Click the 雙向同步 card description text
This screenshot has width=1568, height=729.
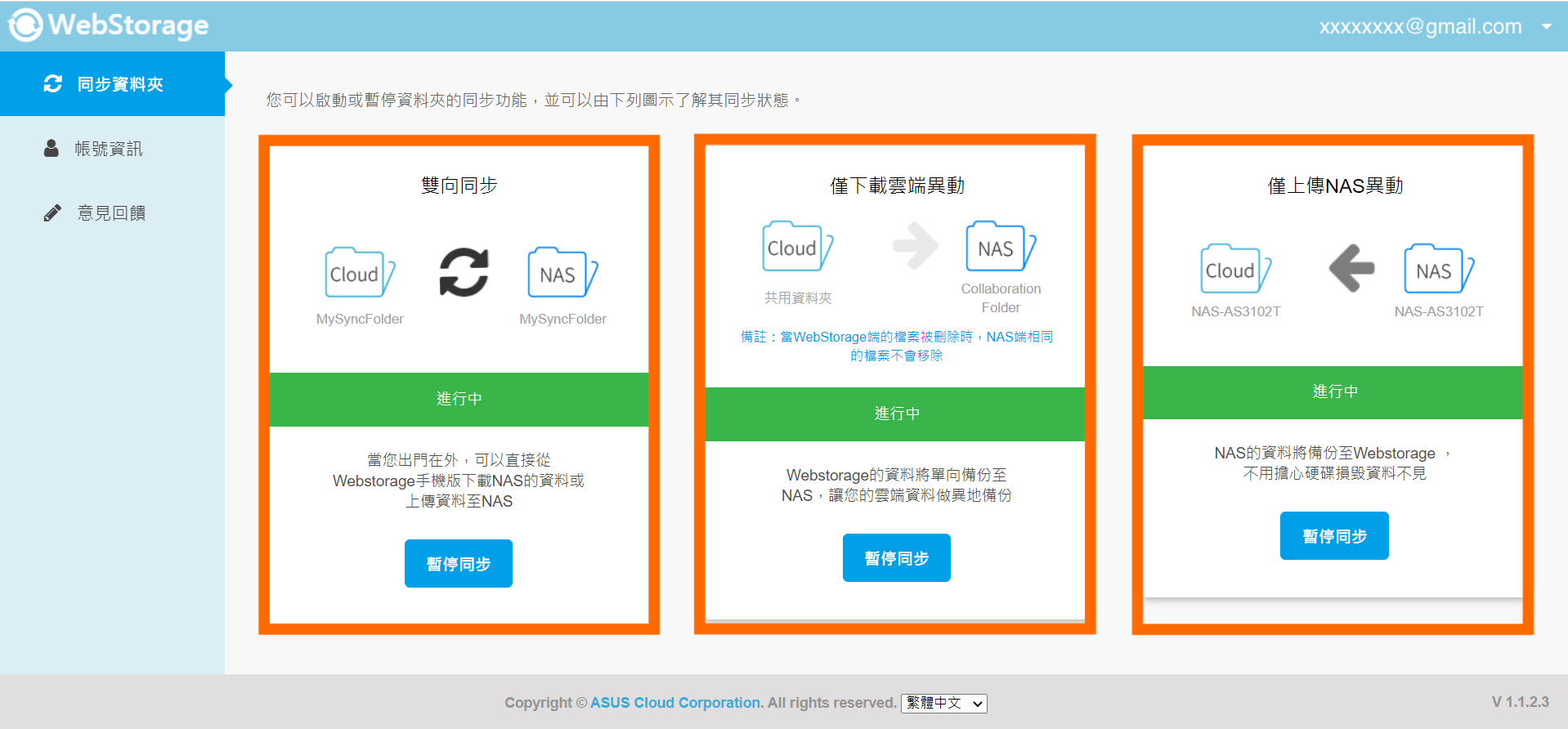pos(459,481)
